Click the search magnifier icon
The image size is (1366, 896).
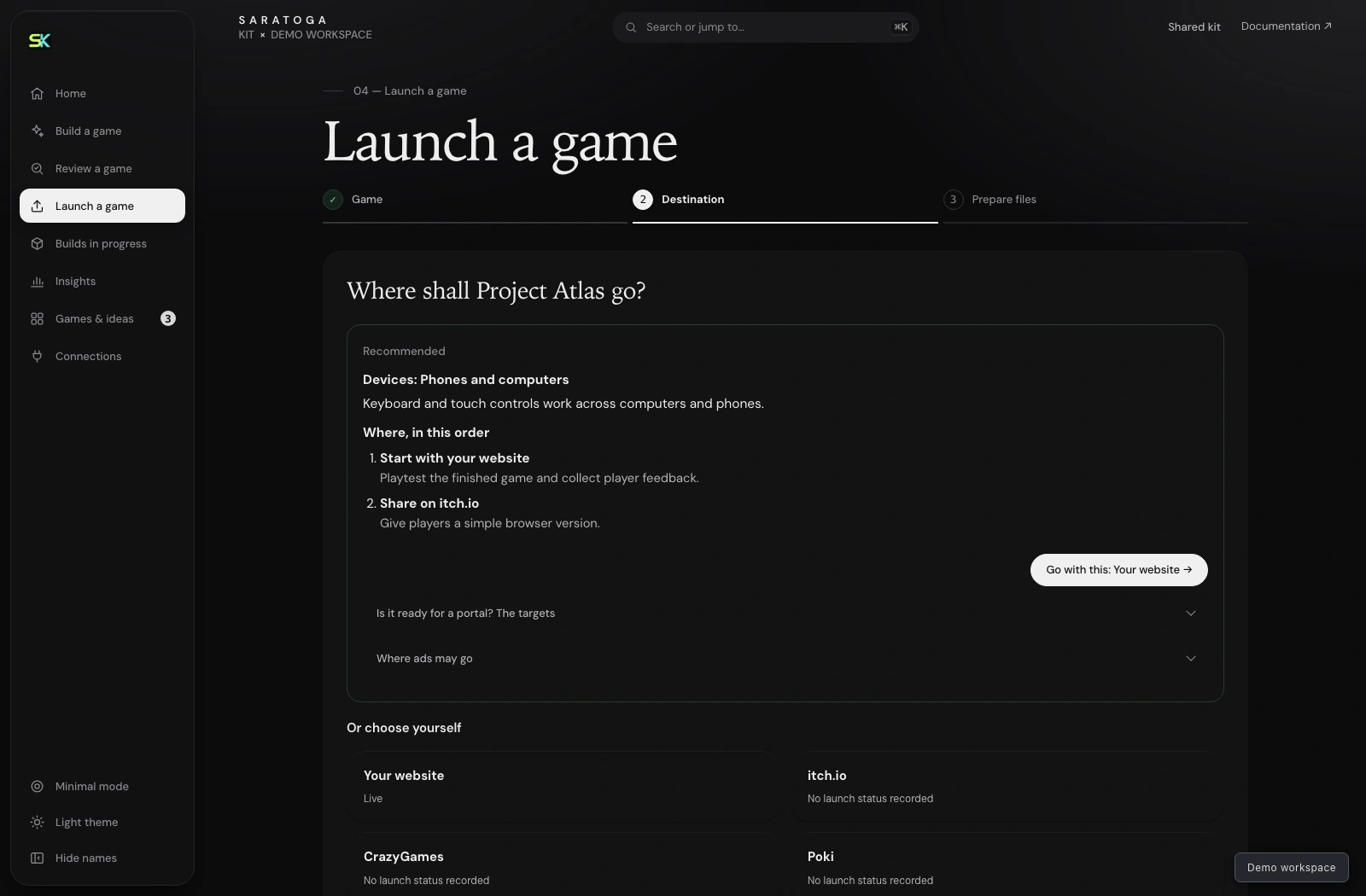pos(631,27)
